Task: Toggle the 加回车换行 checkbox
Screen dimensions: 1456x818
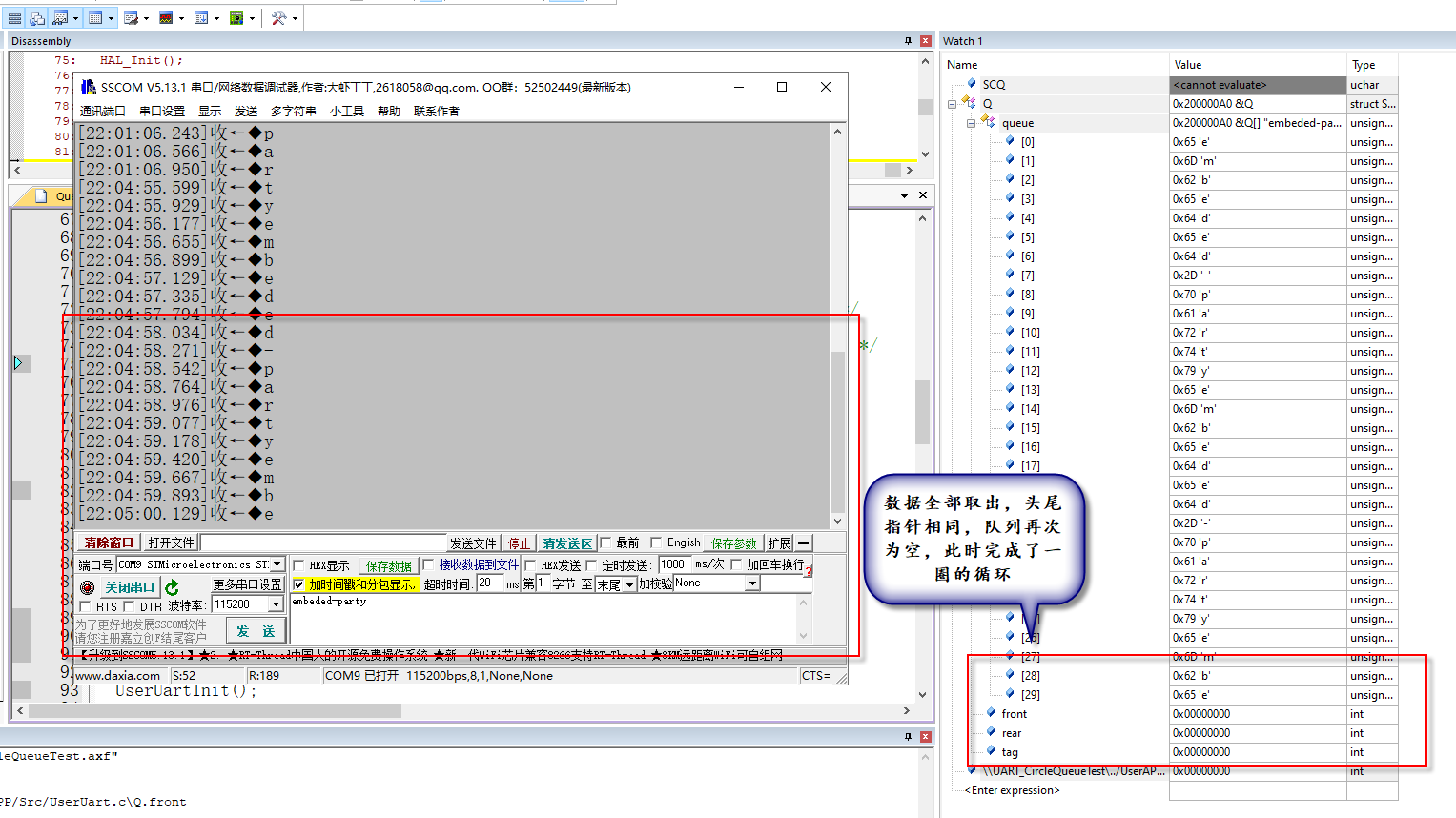Action: tap(736, 564)
